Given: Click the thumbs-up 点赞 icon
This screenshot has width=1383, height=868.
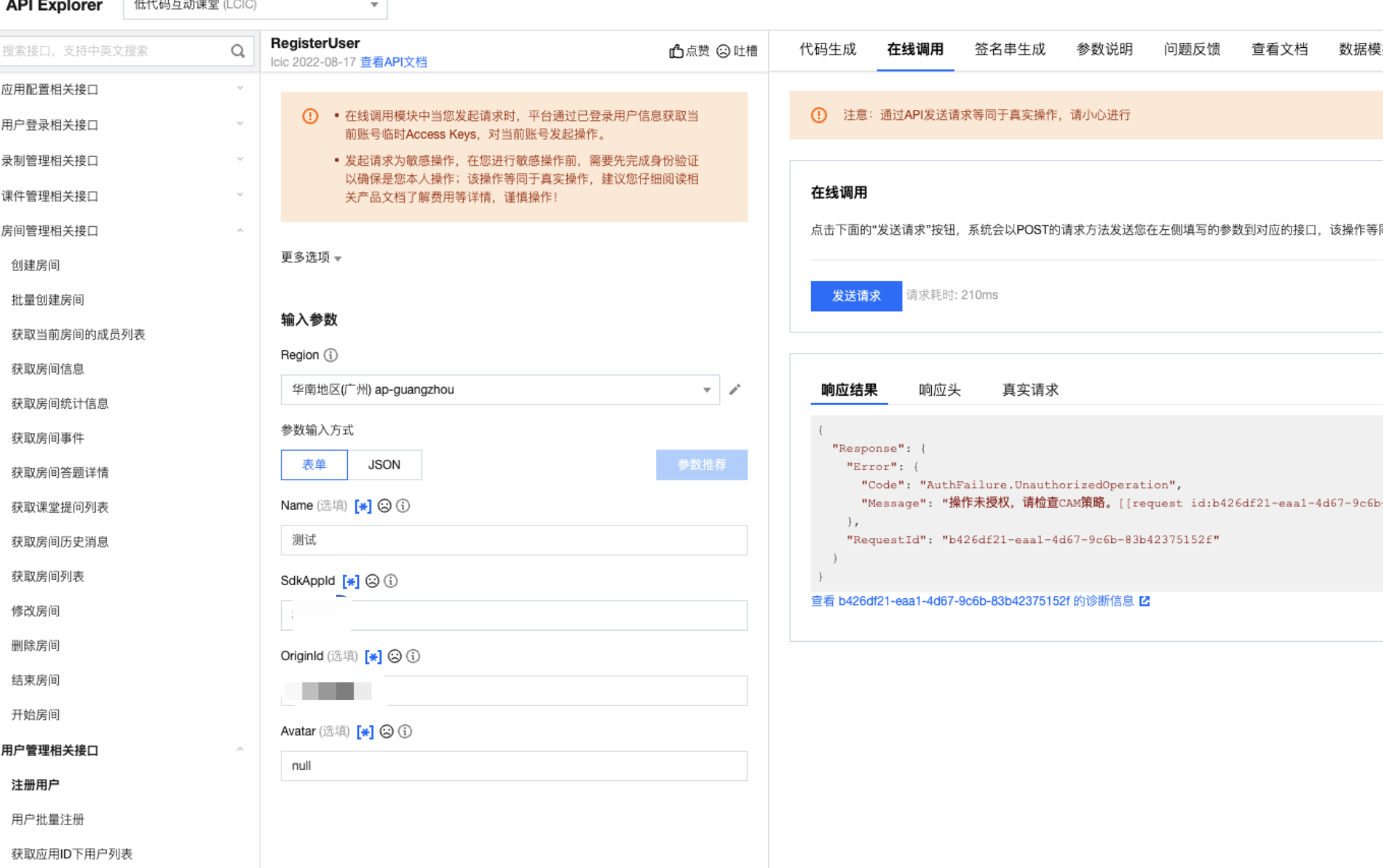Looking at the screenshot, I should 676,51.
